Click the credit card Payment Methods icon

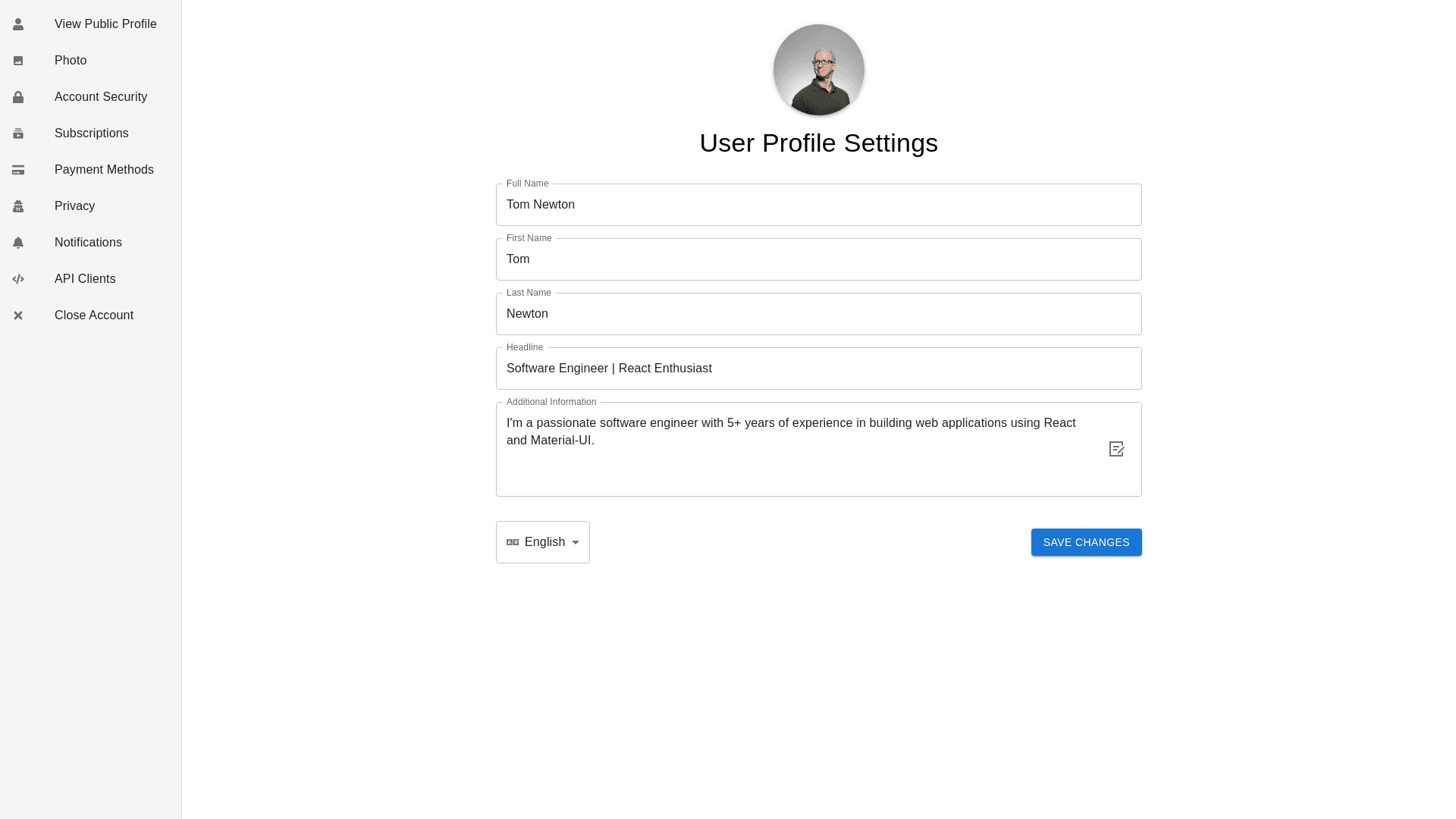tap(18, 170)
